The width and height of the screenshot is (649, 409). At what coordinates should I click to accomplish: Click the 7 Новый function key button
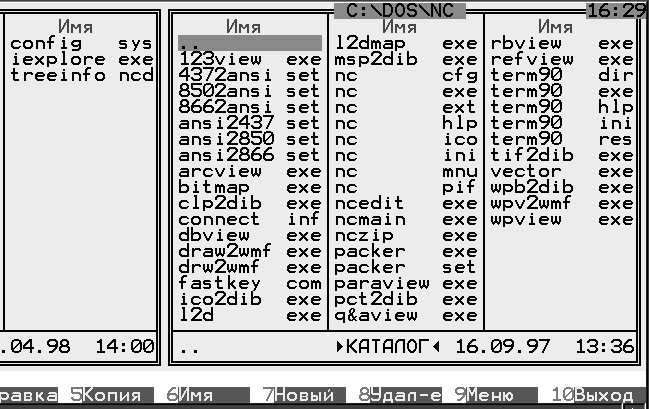coord(304,395)
